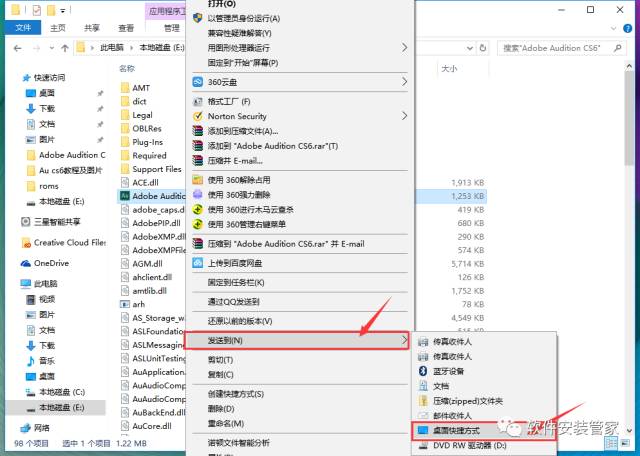This screenshot has width=640, height=456.
Task: Expand the 发送到(N) submenu arrow
Action: coord(404,341)
